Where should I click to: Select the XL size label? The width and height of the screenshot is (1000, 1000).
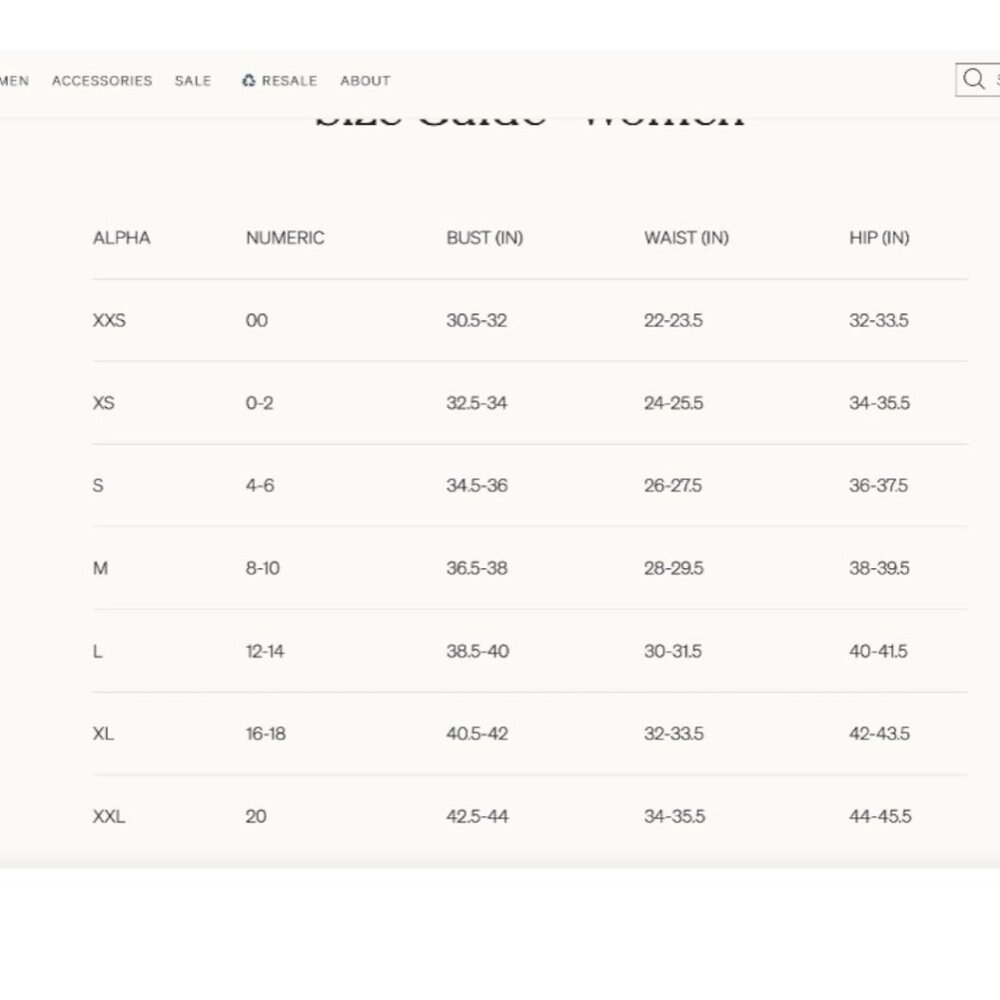point(103,734)
